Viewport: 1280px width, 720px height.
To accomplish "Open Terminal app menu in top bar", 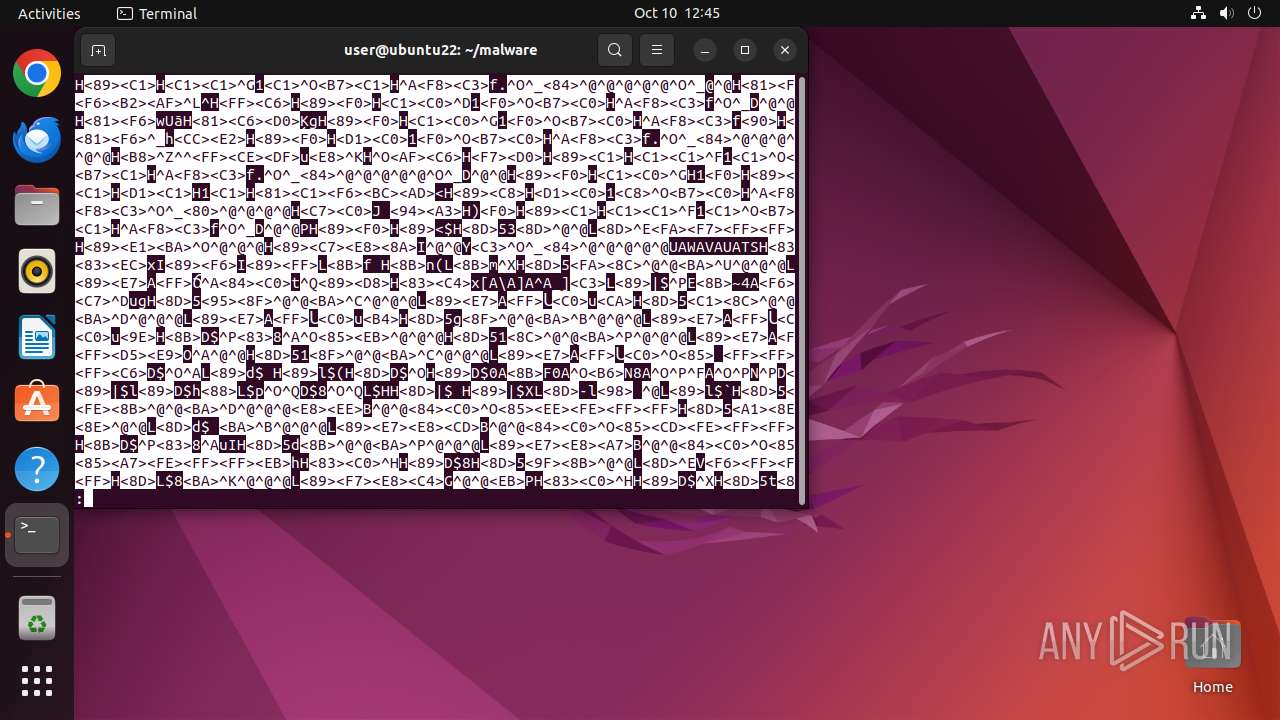I will coord(157,13).
